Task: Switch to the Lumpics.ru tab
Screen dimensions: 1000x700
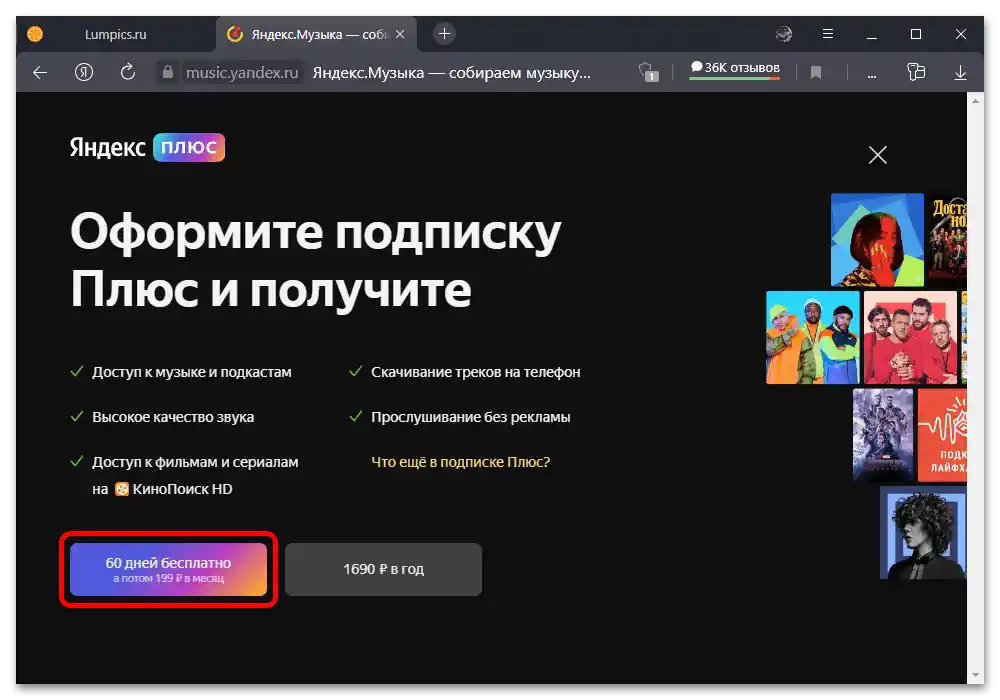Action: 115,34
